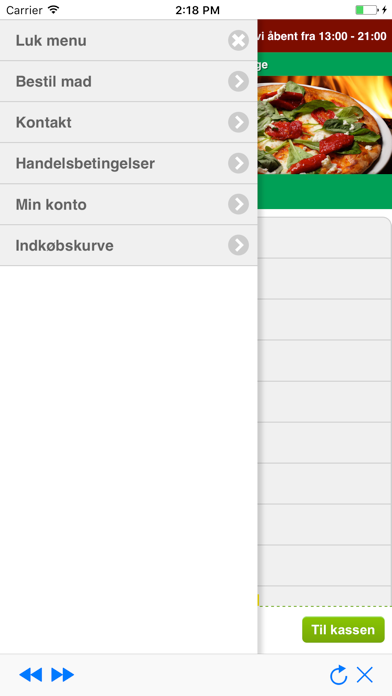Select the Luk menu label

pos(51,41)
